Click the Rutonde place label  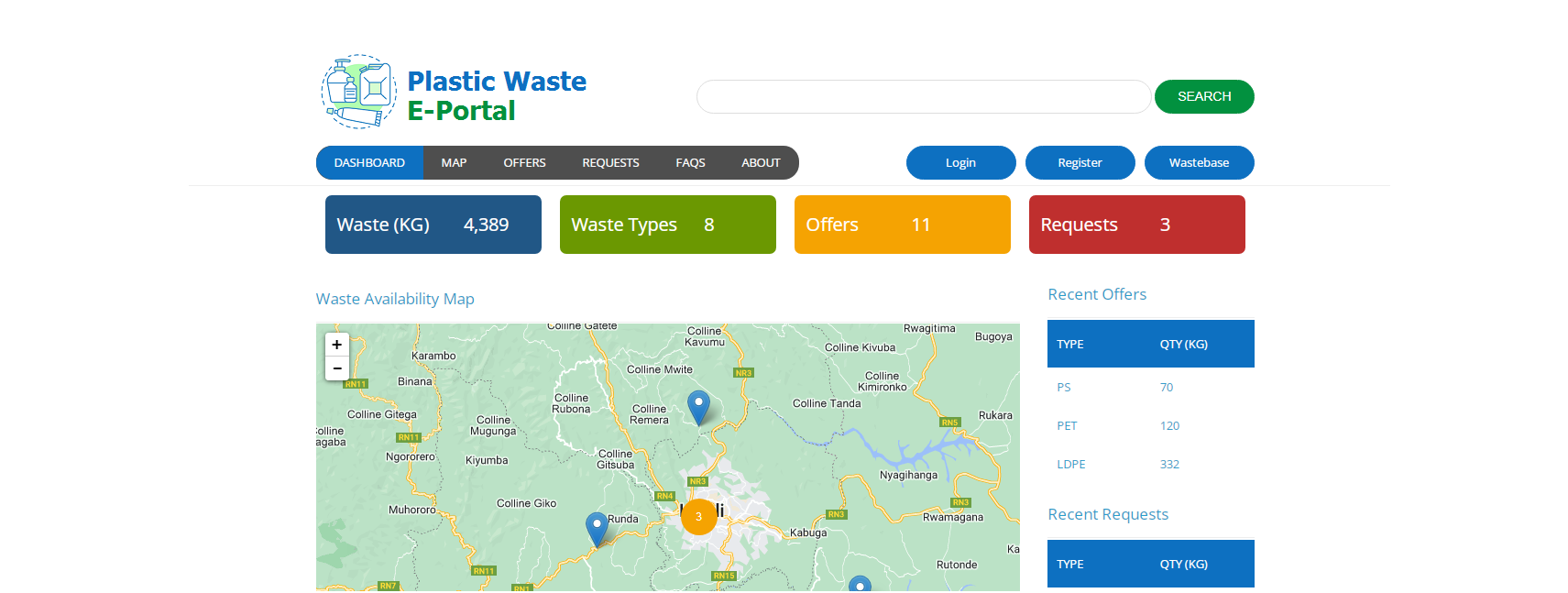(x=957, y=565)
